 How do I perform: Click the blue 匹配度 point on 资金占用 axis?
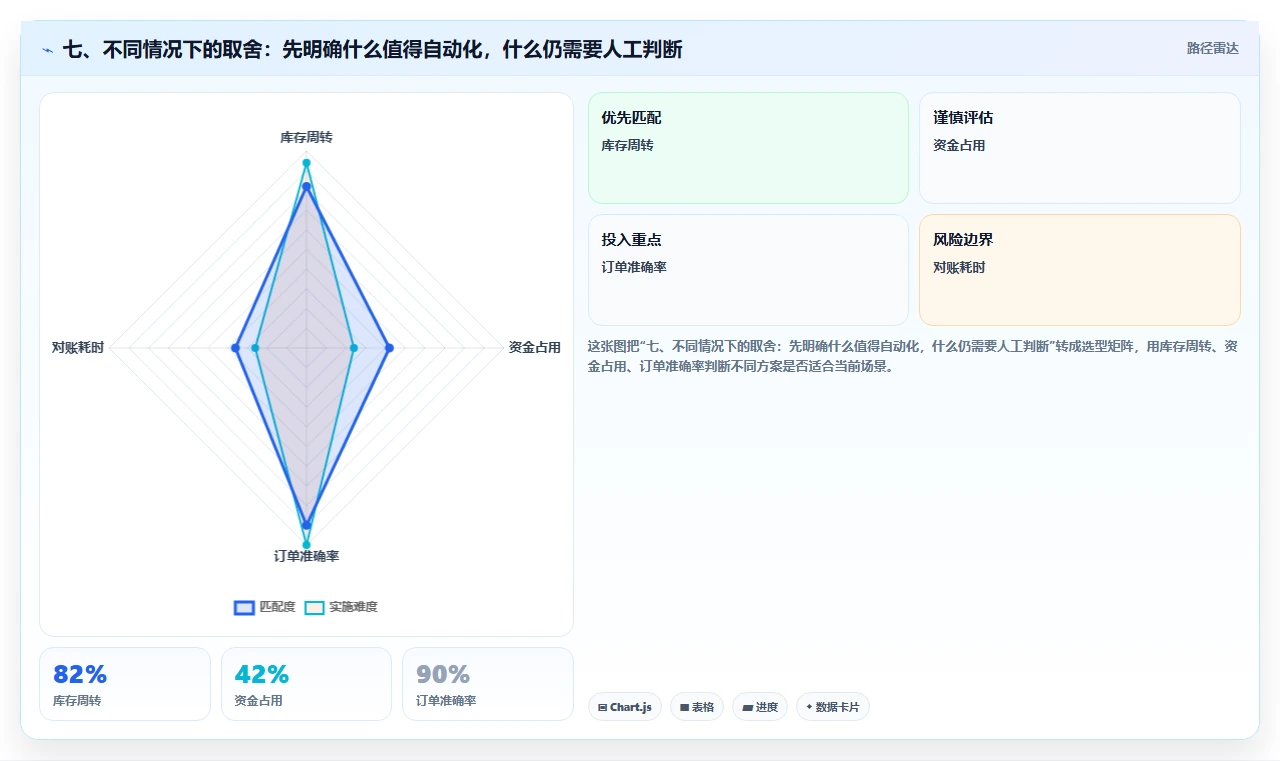tap(389, 348)
